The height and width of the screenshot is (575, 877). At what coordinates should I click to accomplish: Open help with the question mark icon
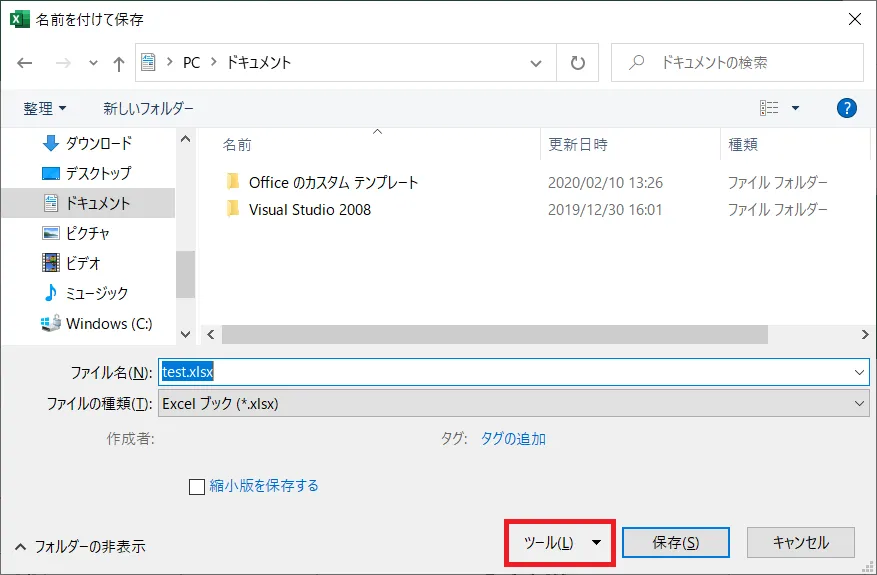click(x=846, y=108)
